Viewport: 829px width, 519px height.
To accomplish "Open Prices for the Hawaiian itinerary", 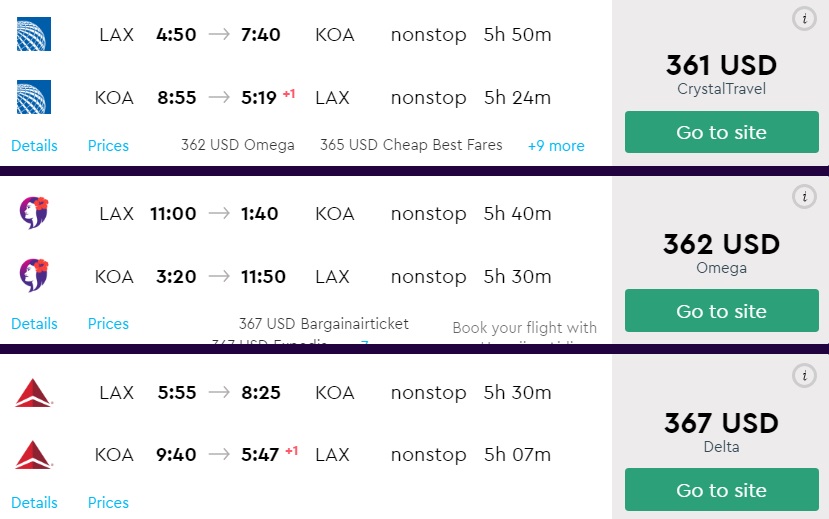I will click(x=108, y=324).
